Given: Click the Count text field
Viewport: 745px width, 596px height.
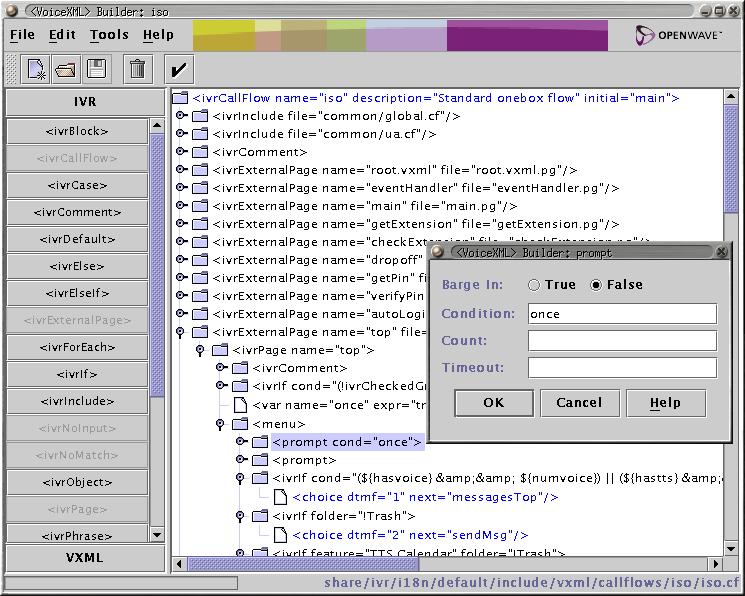Looking at the screenshot, I should [x=622, y=341].
